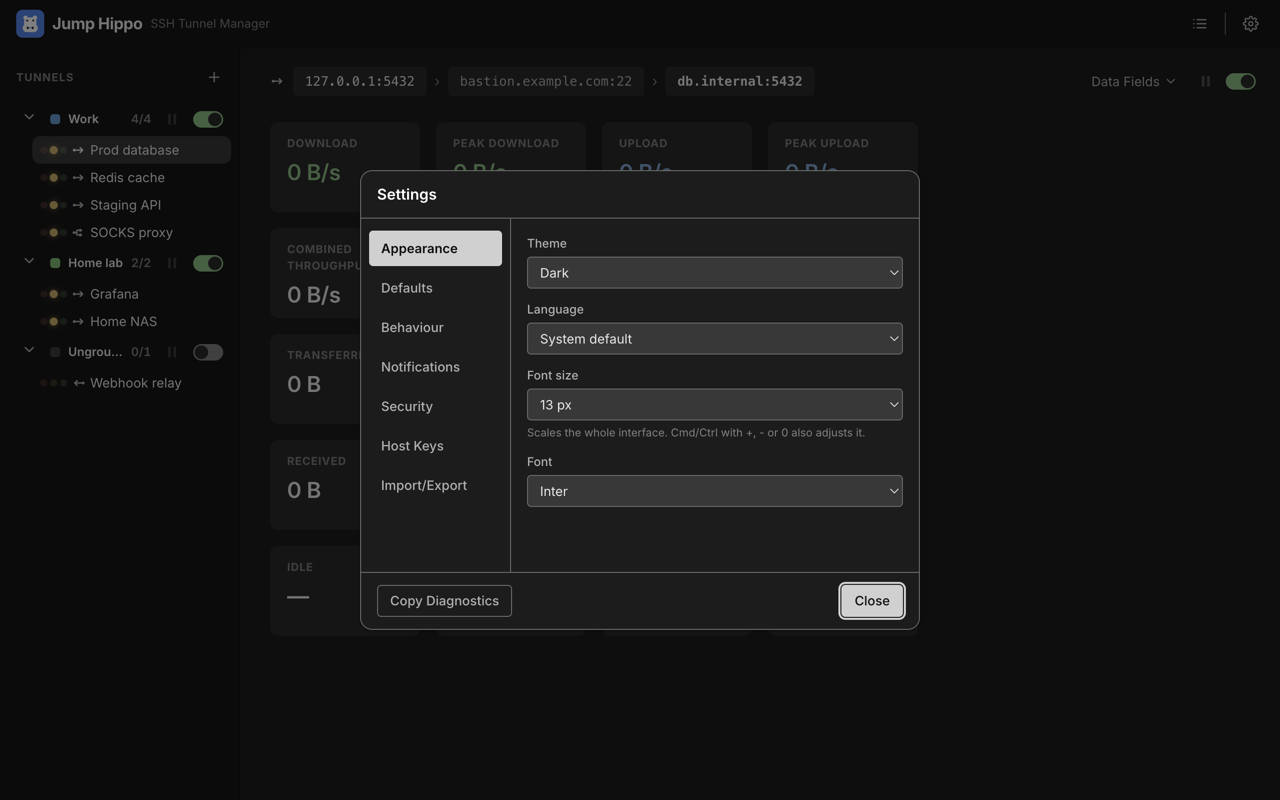The image size is (1280, 800).
Task: Click the db.internal:5432 destination chip
Action: [x=740, y=81]
